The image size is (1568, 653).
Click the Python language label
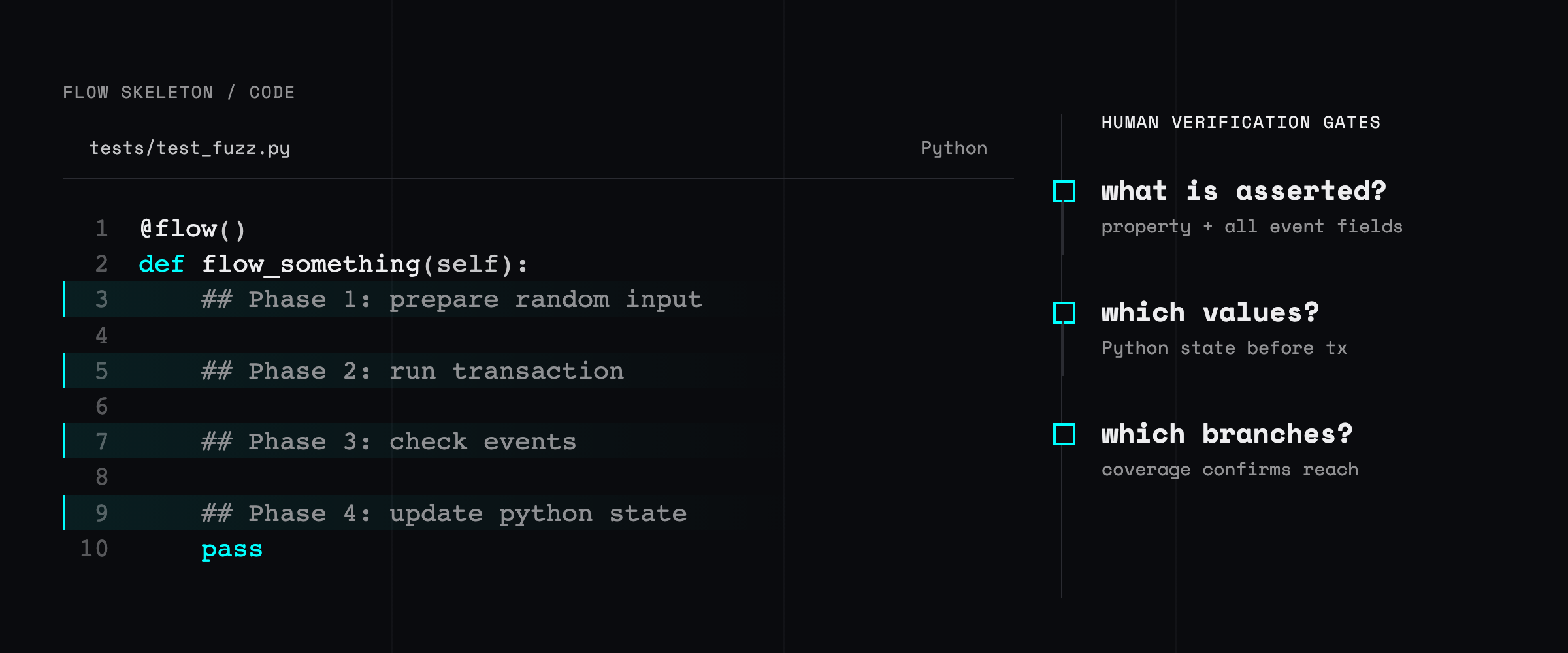pyautogui.click(x=954, y=149)
